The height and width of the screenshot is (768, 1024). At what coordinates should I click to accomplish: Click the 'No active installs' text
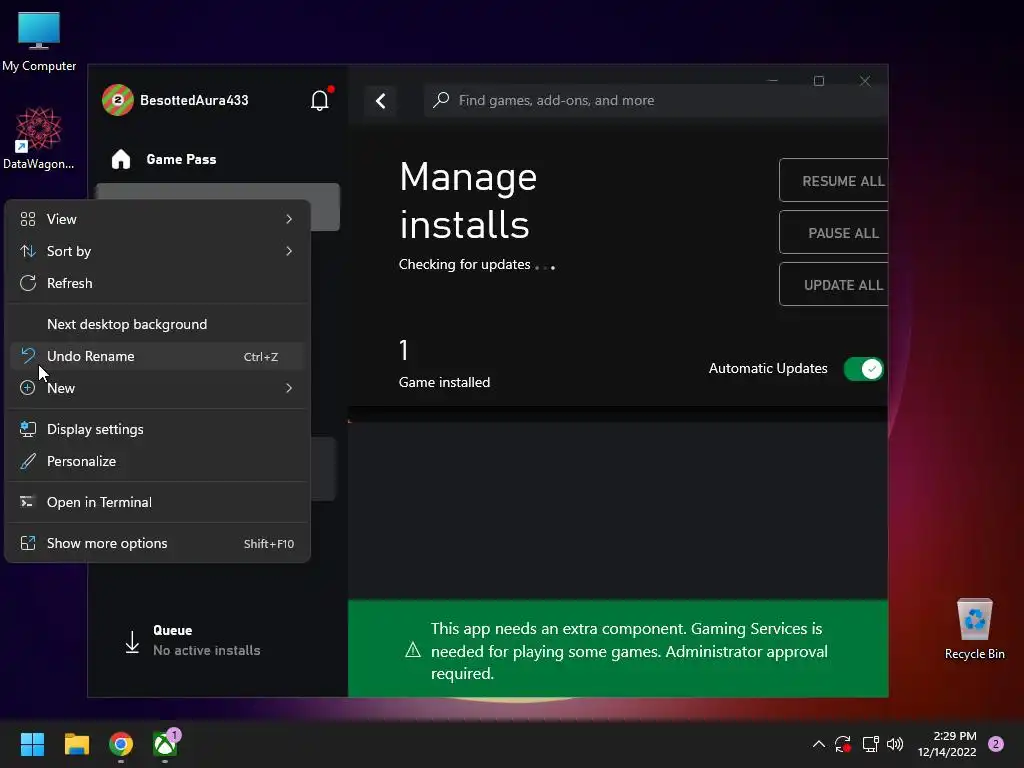(x=206, y=650)
